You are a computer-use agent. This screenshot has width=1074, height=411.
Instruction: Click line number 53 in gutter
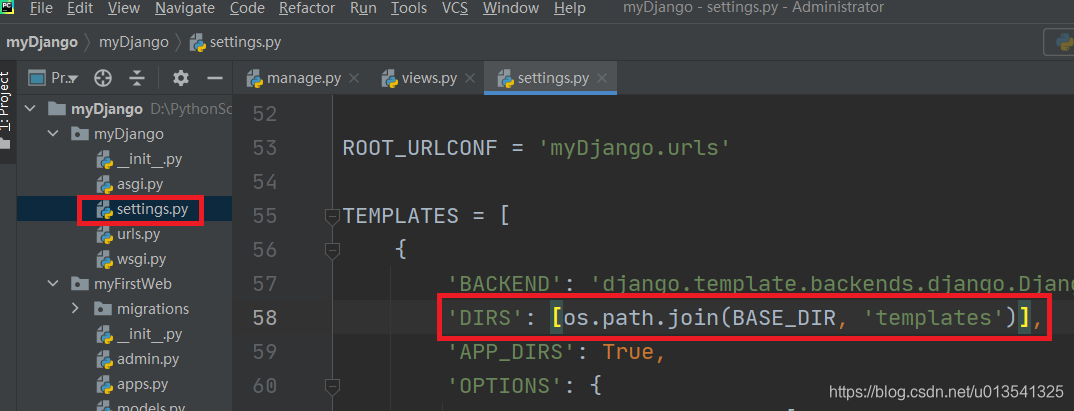[x=265, y=148]
